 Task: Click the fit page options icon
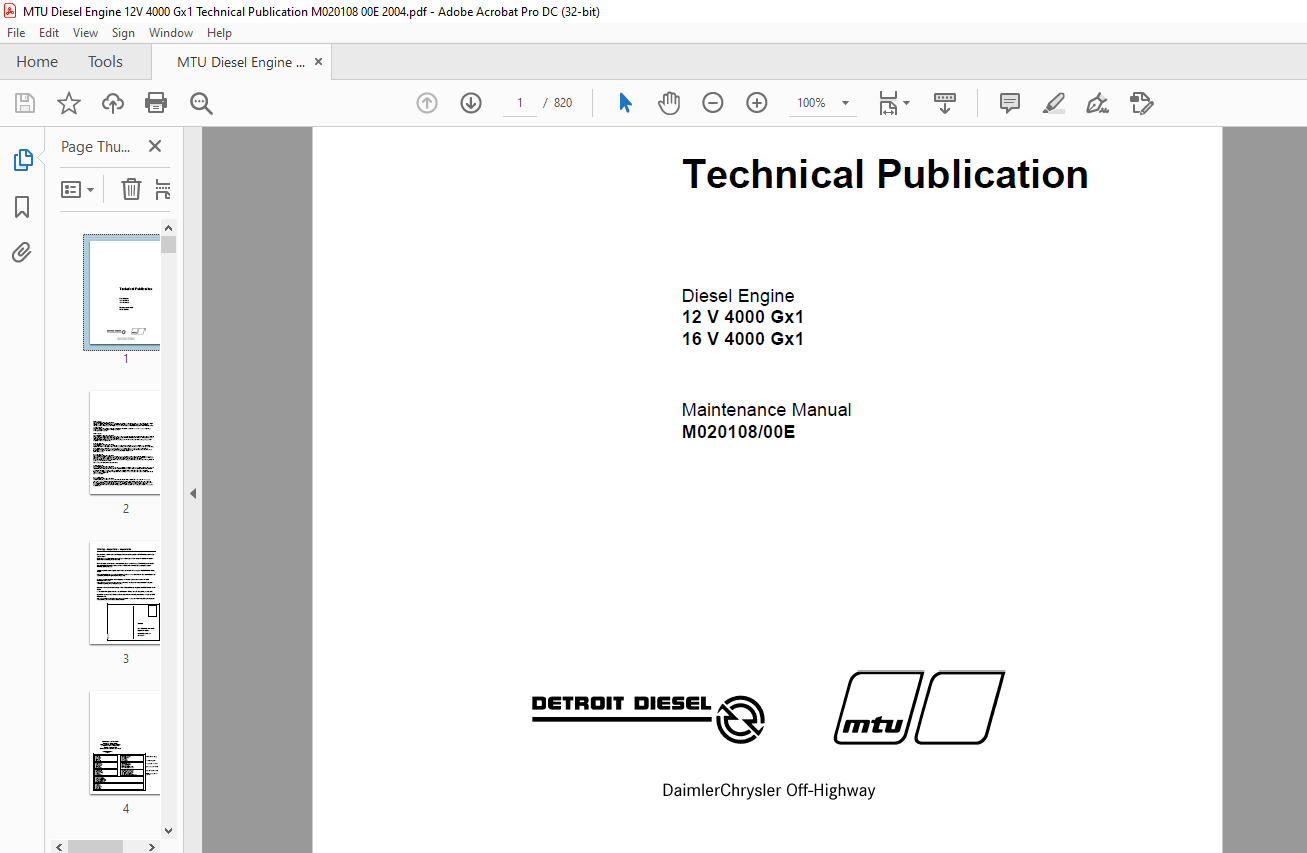887,103
